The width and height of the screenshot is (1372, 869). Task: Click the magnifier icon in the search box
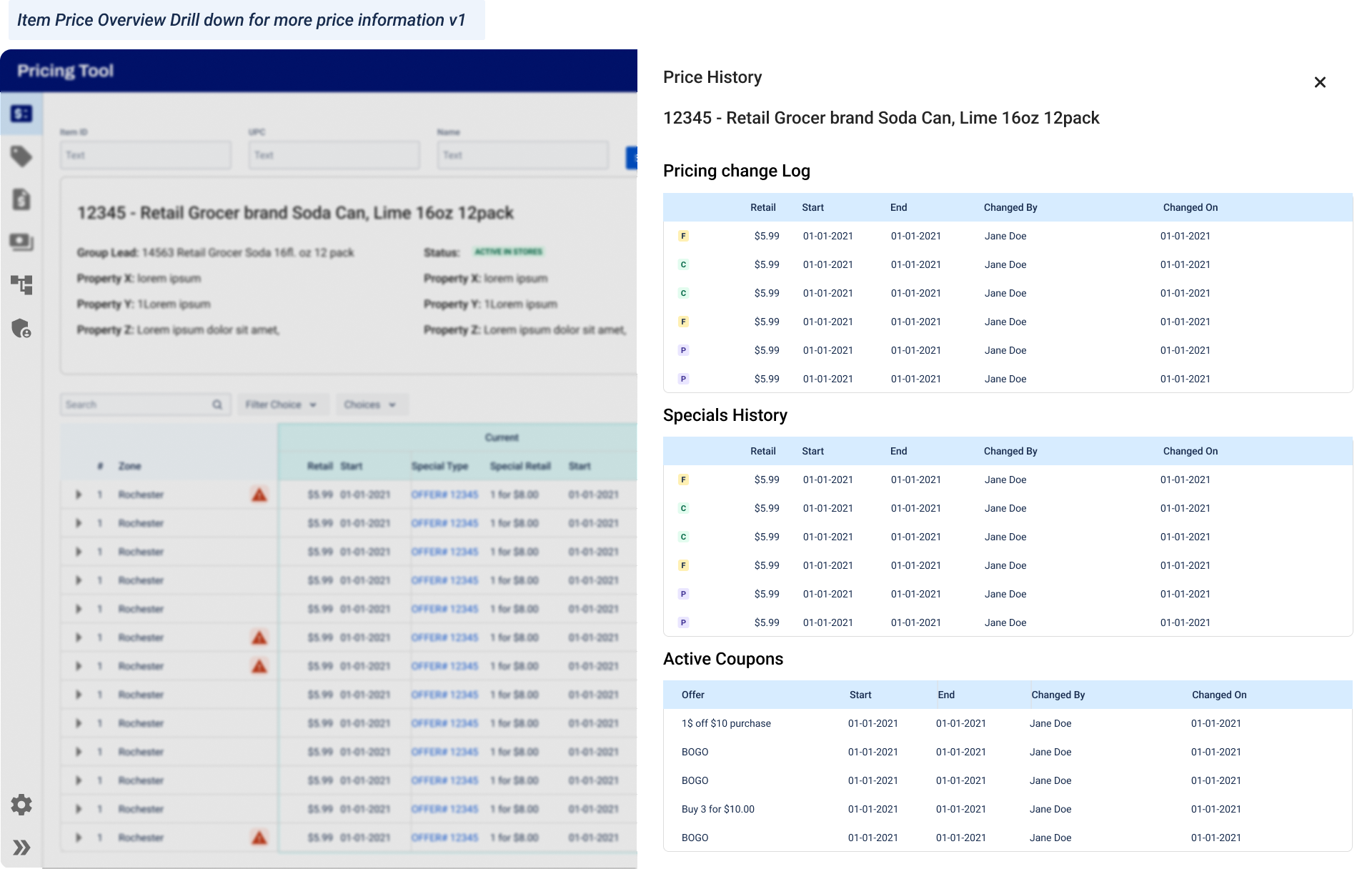click(217, 404)
